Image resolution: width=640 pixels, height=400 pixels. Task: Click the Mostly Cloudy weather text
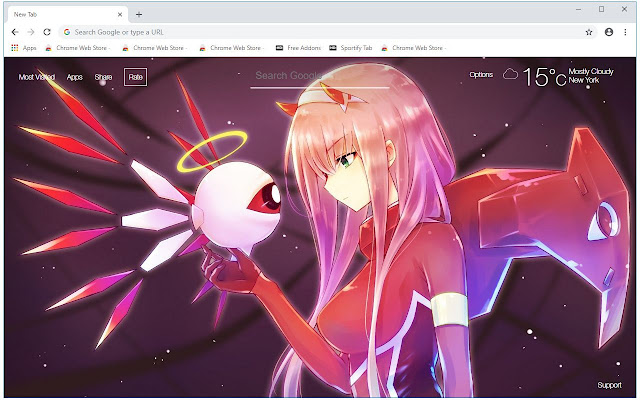(591, 71)
